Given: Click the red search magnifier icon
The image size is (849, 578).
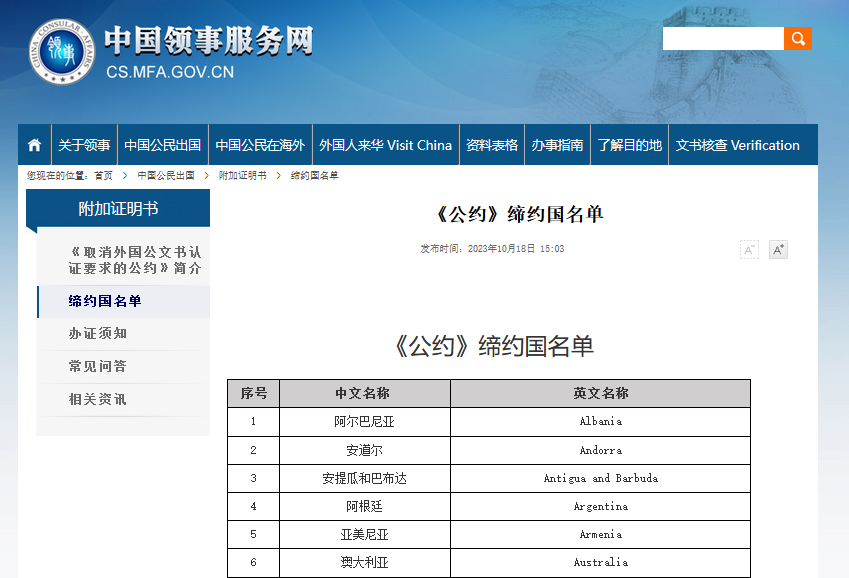Looking at the screenshot, I should click(797, 38).
